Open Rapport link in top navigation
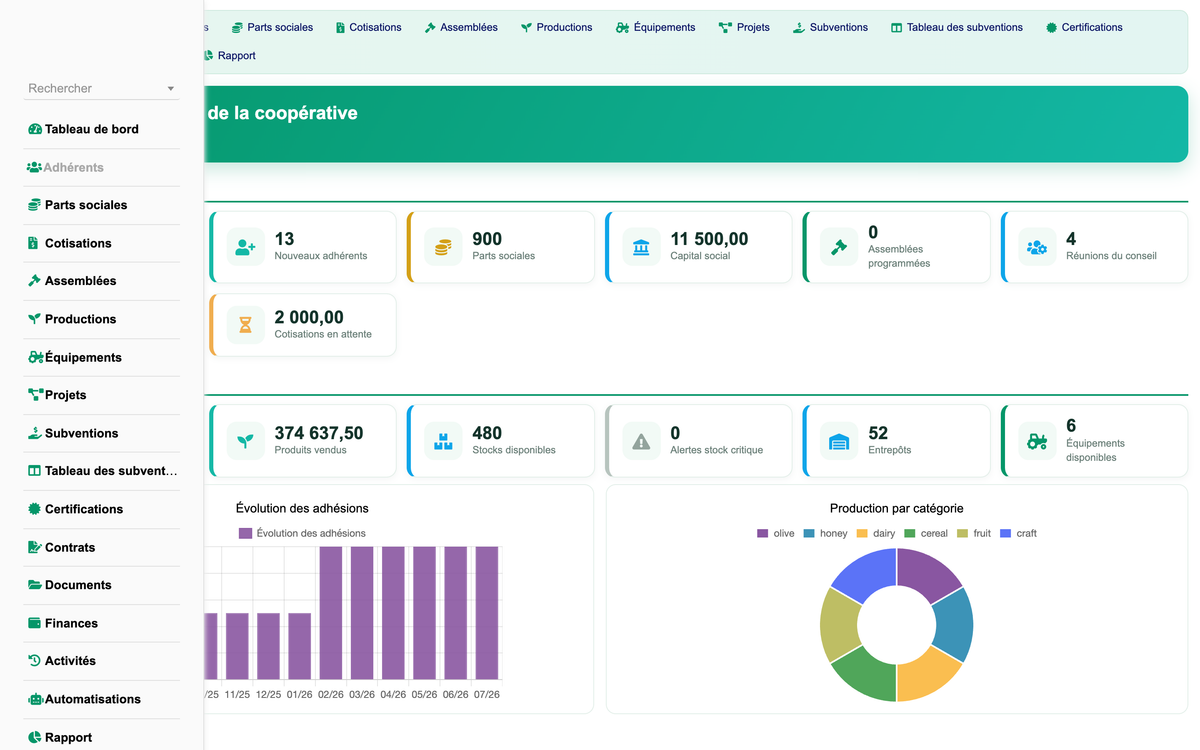Viewport: 1200px width, 750px height. click(x=229, y=55)
